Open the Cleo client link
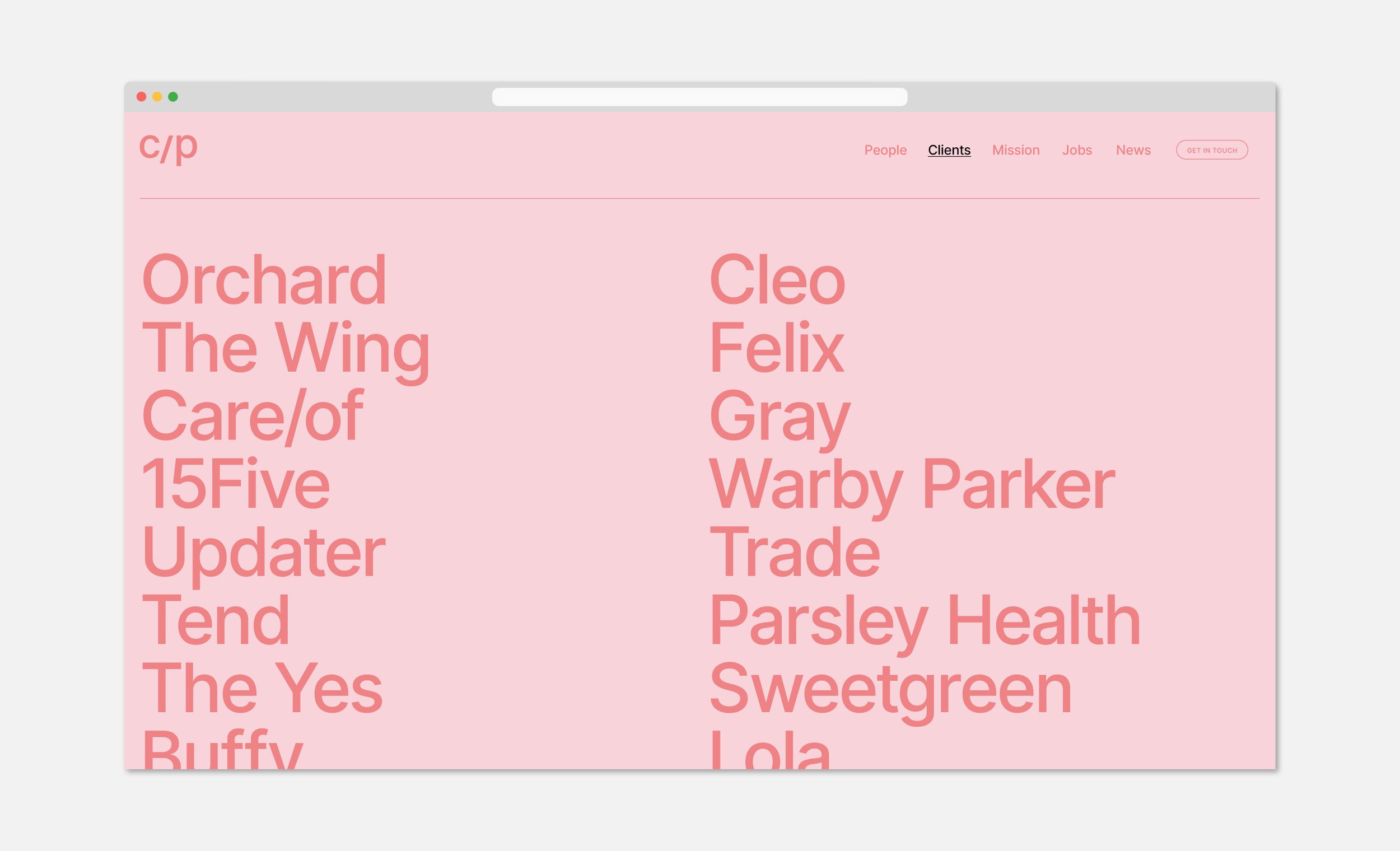 tap(777, 279)
